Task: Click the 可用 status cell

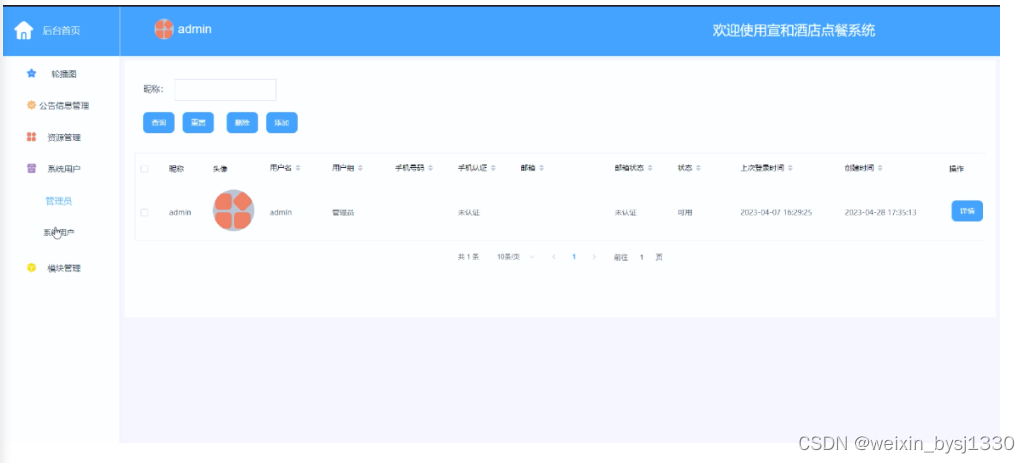Action: [x=685, y=213]
